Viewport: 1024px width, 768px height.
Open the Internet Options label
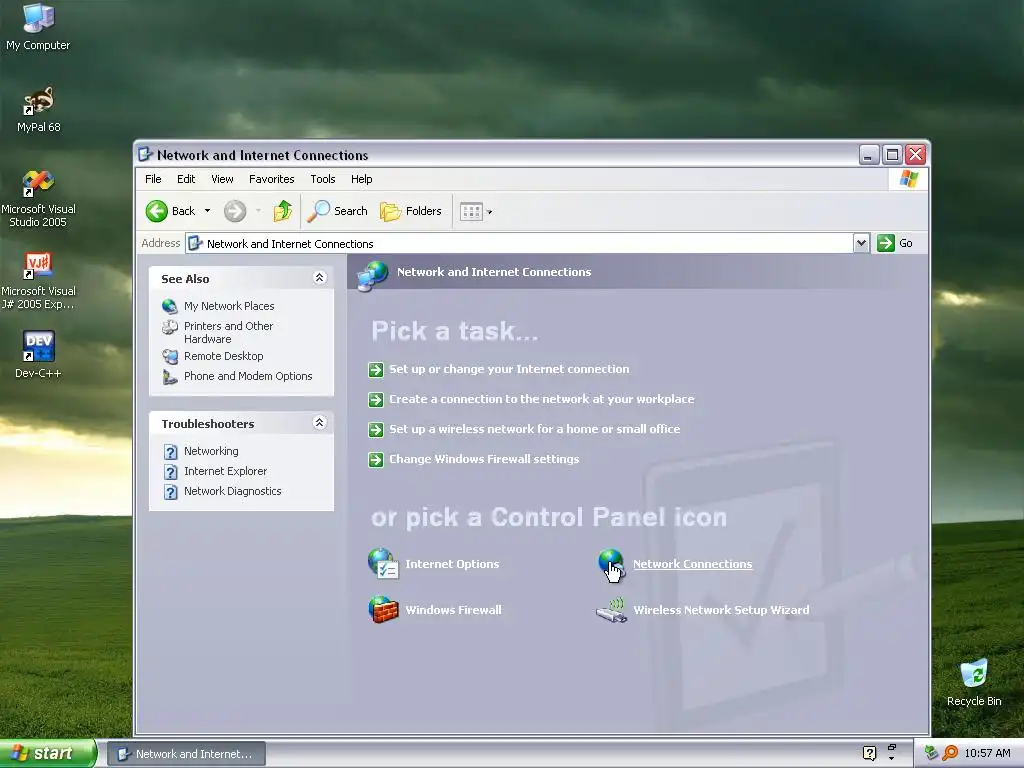coord(452,564)
